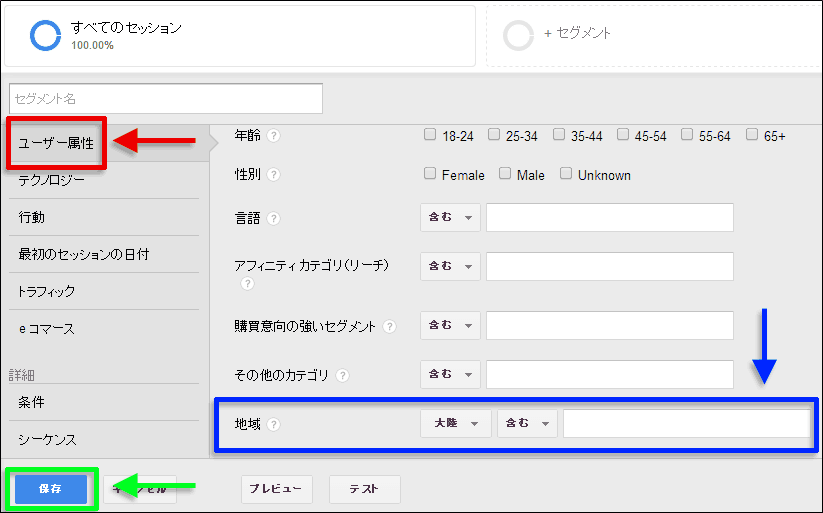
Task: Enable the Female gender checkbox
Action: tap(430, 174)
